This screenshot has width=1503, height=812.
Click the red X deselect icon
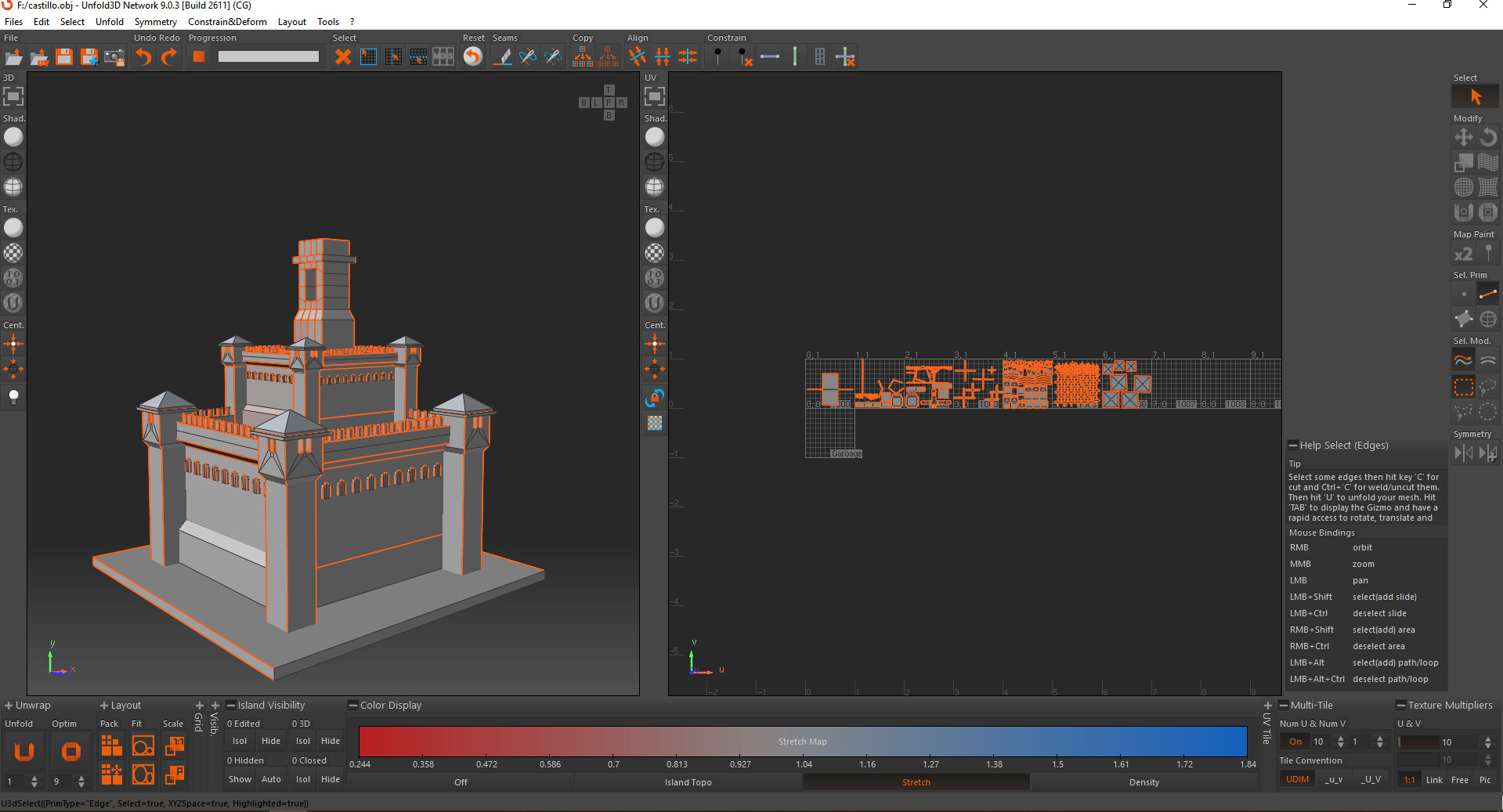[x=342, y=56]
